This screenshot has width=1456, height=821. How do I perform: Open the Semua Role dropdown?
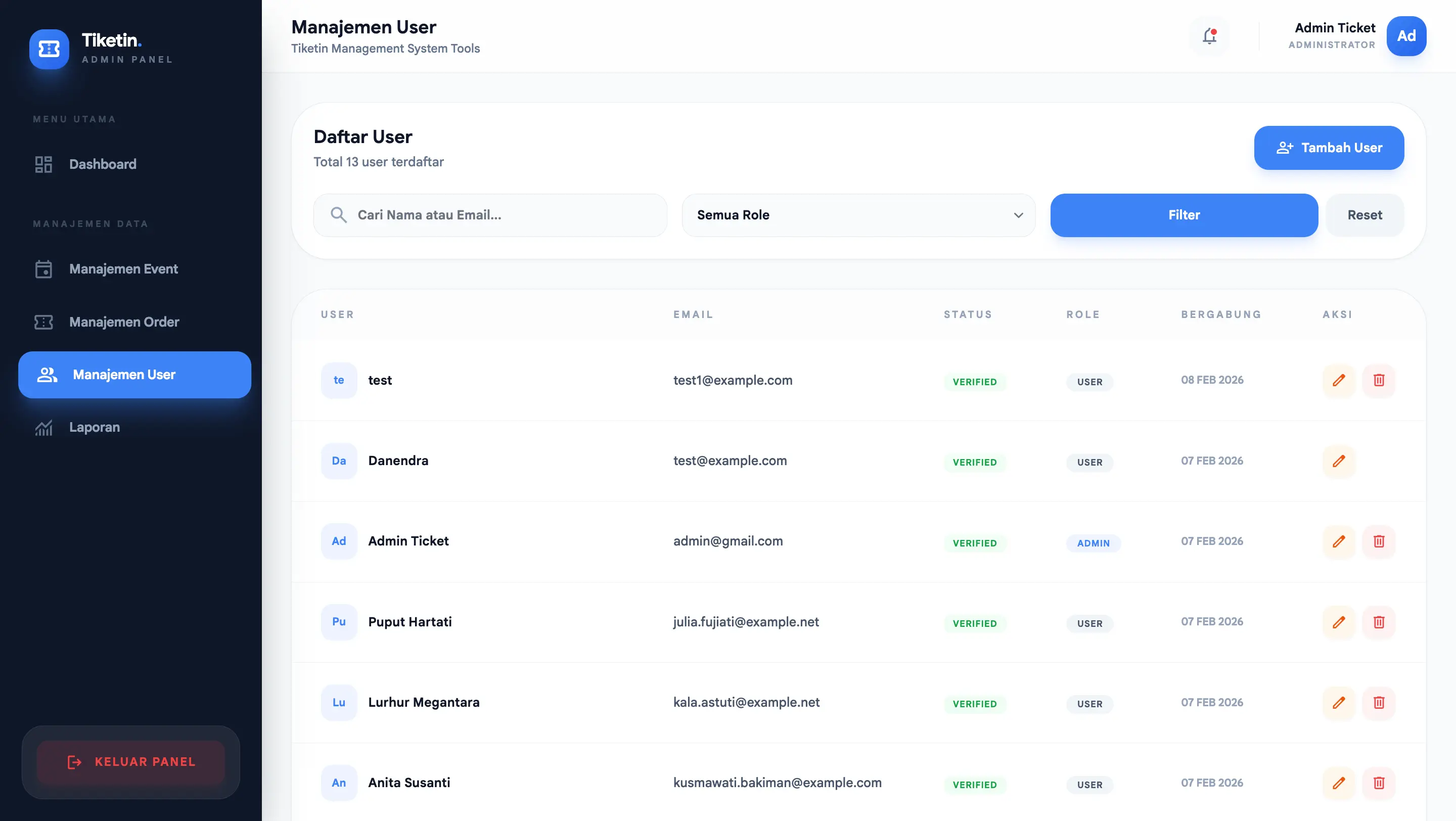(858, 215)
